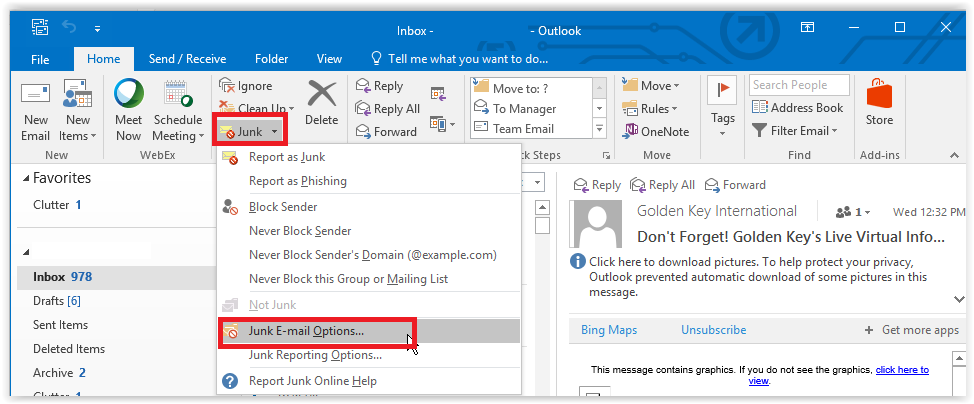Select Report as Junk

tap(368, 157)
